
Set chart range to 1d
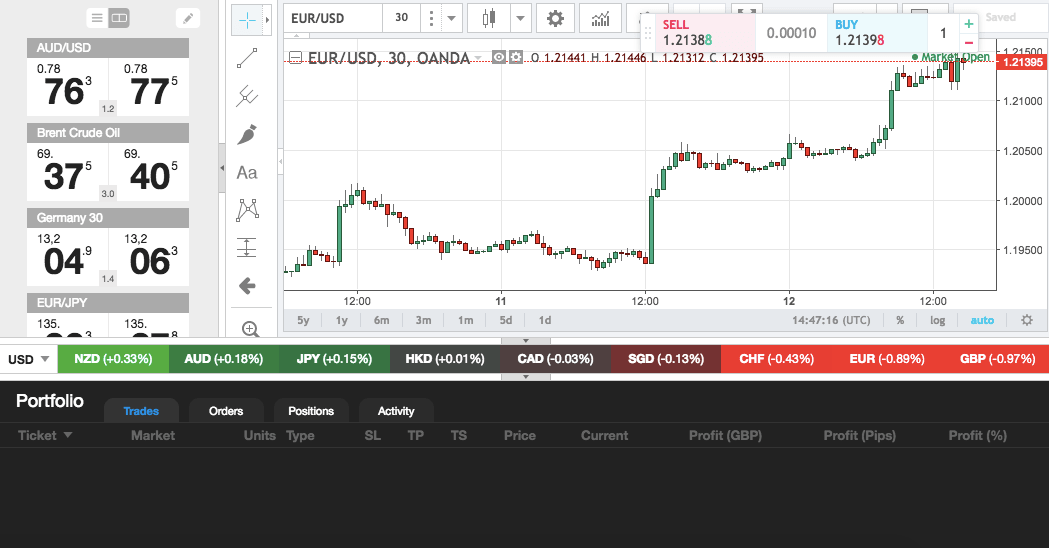tap(545, 320)
